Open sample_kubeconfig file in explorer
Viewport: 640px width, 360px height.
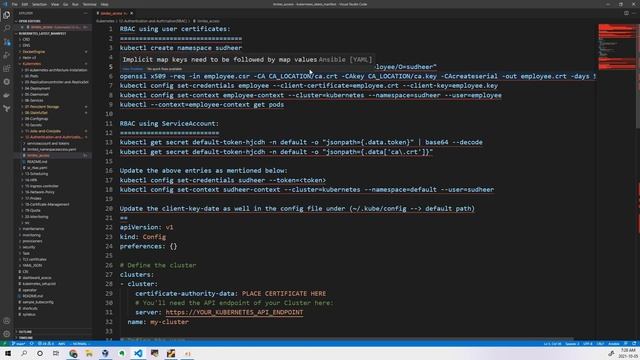[x=38, y=302]
